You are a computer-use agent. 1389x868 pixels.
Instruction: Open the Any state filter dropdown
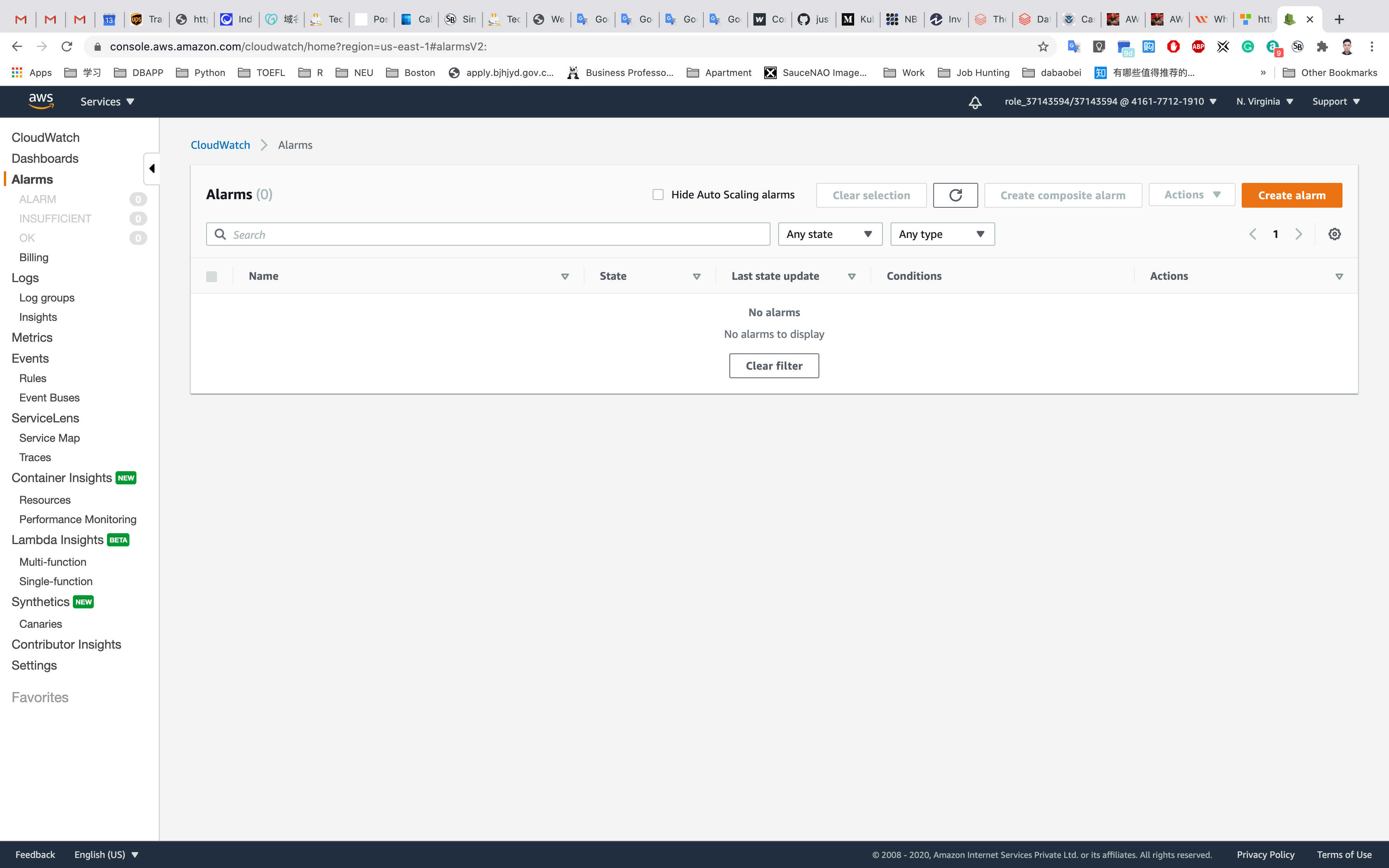click(829, 234)
